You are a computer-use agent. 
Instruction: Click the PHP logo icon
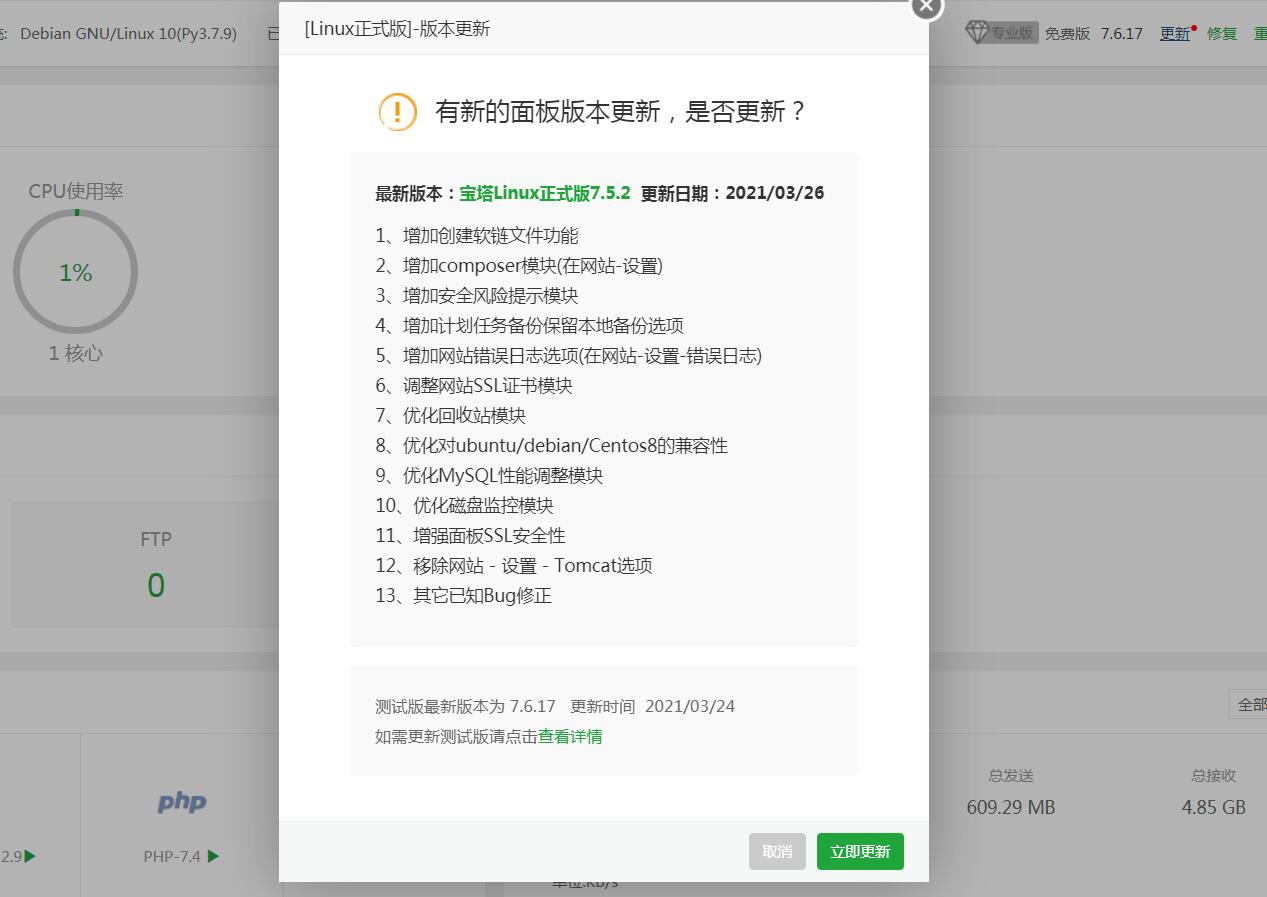[182, 802]
